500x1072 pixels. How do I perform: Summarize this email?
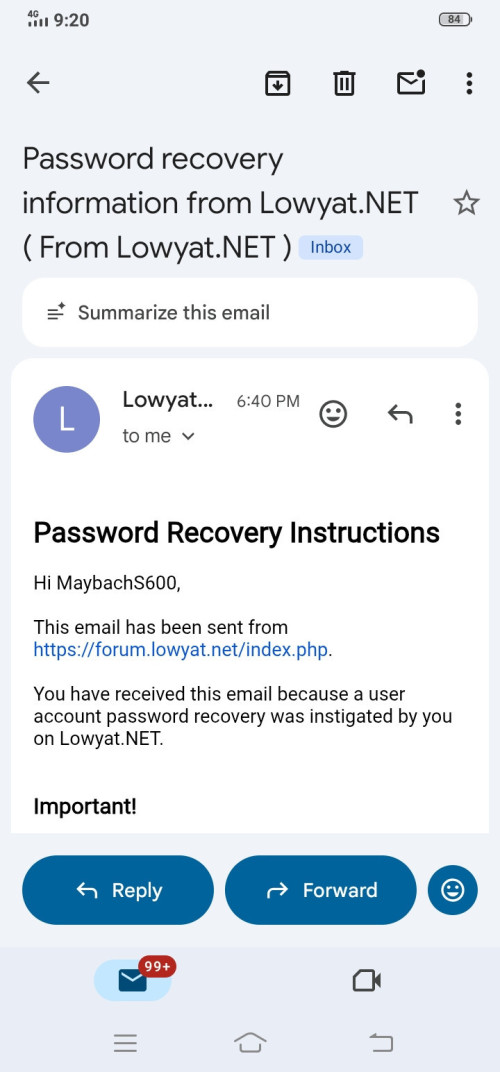click(250, 312)
